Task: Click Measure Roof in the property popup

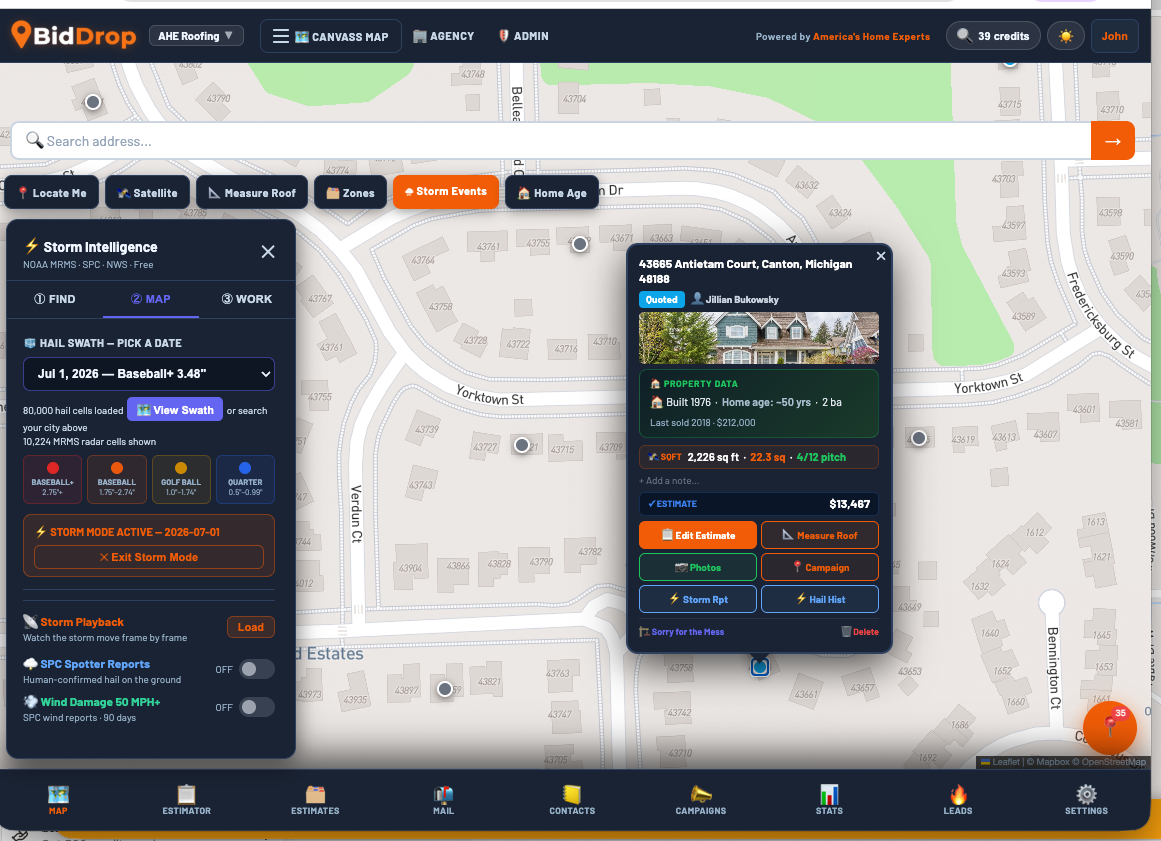Action: tap(820, 535)
